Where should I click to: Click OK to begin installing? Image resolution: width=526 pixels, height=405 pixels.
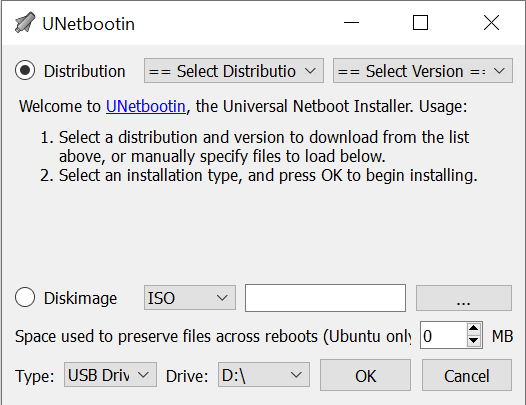click(365, 375)
